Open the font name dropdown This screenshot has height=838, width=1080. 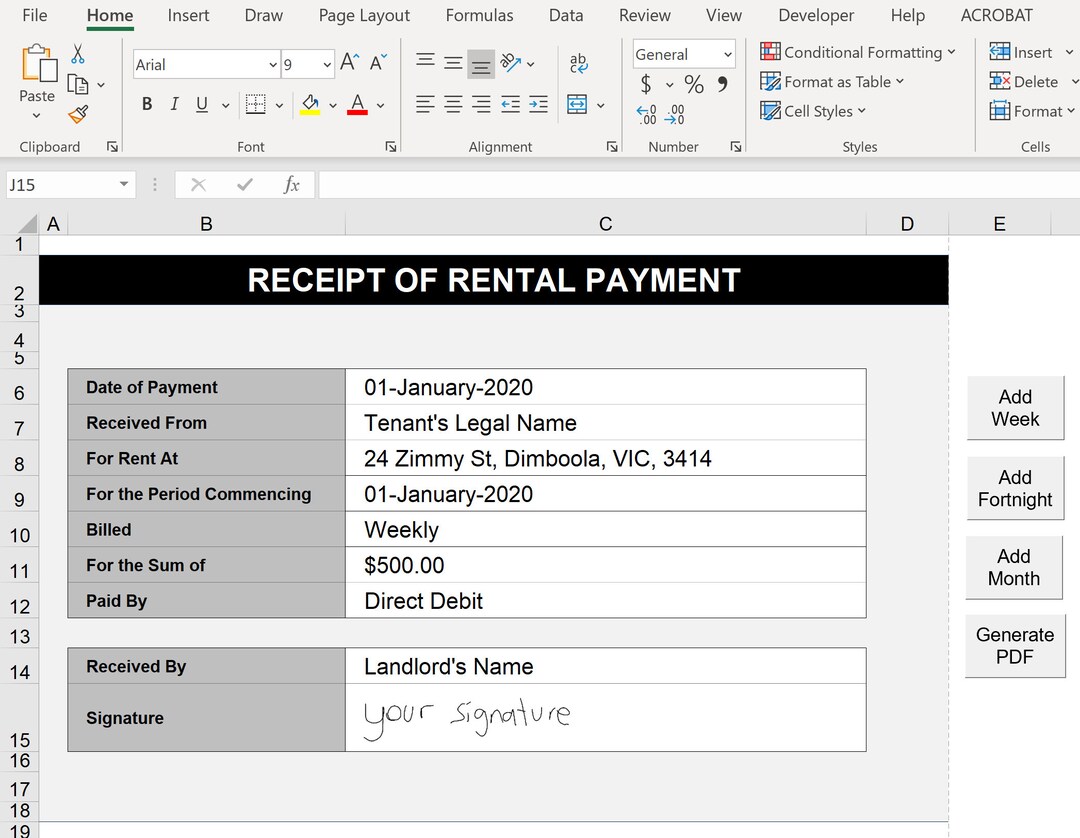(271, 63)
